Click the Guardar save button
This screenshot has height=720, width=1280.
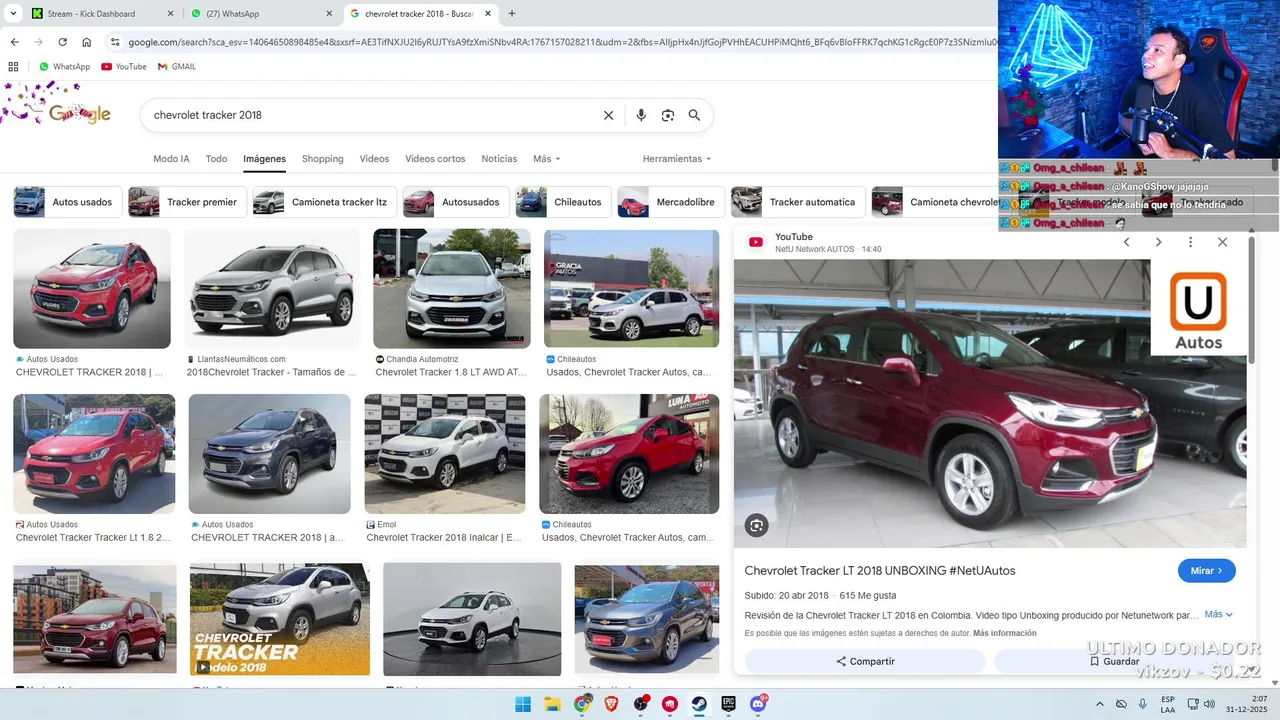1114,661
